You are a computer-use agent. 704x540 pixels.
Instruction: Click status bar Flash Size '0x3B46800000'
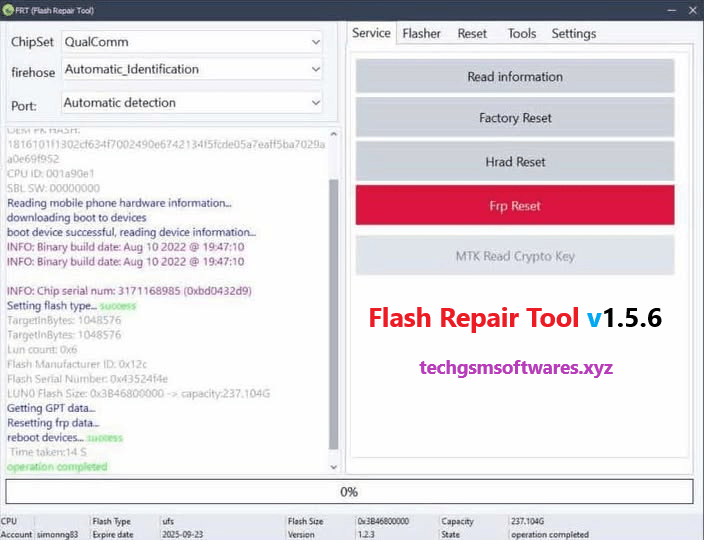point(383,521)
